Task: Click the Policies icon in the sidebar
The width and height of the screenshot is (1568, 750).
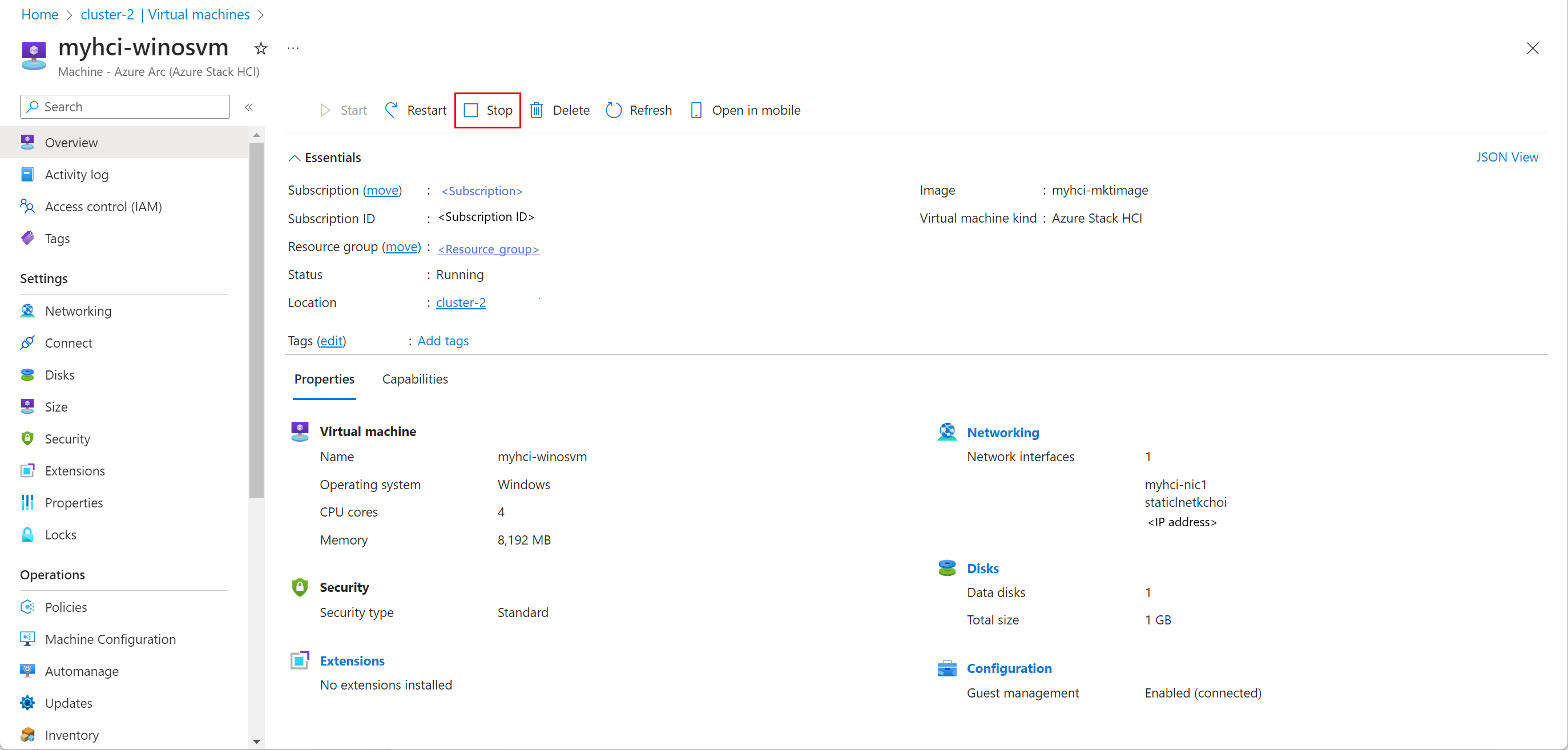Action: (x=27, y=607)
